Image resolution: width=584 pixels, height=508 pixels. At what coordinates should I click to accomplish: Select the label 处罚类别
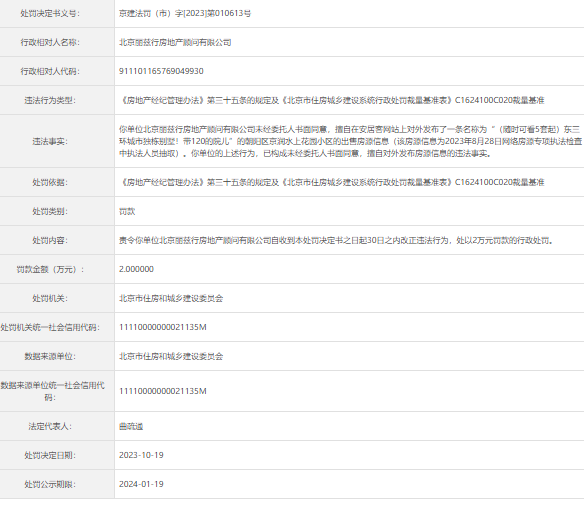pyautogui.click(x=50, y=212)
